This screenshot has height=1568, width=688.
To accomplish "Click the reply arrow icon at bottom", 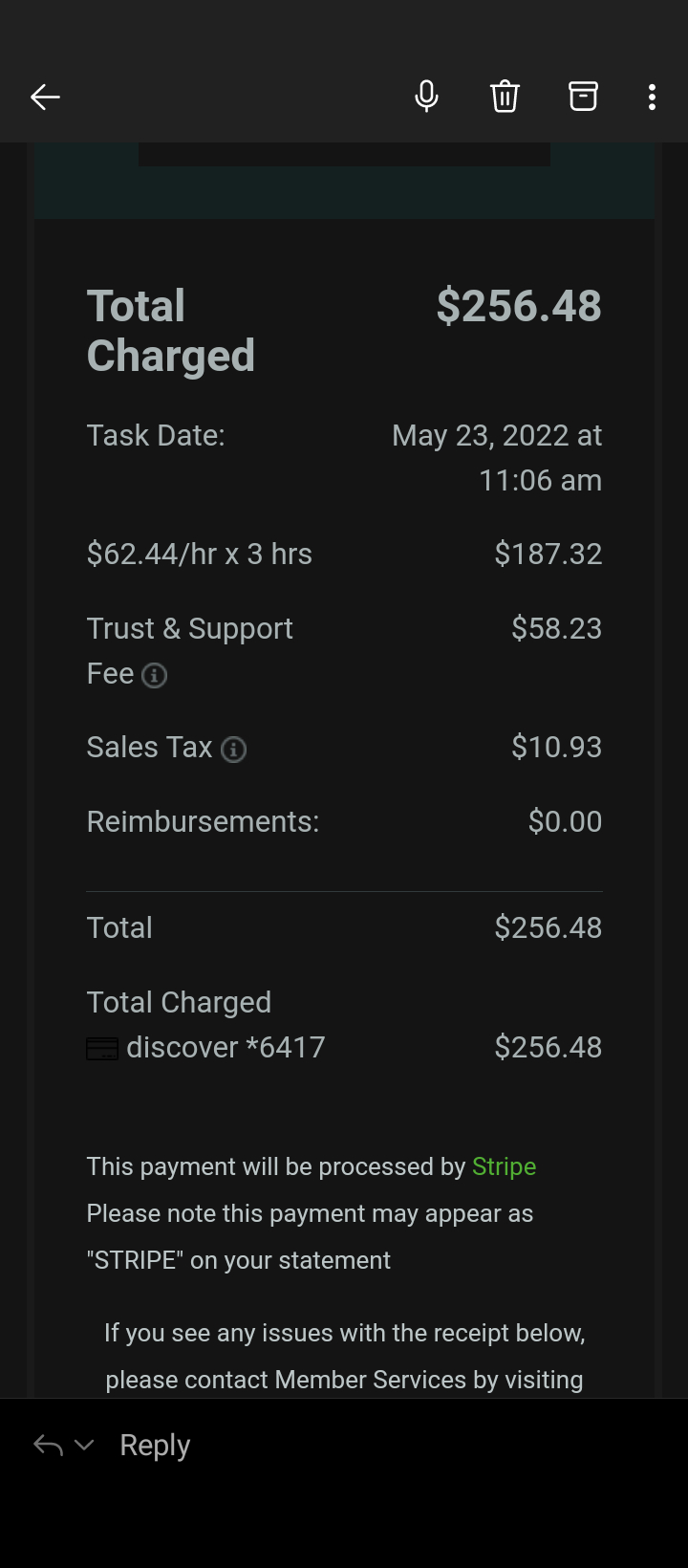I will point(48,1445).
